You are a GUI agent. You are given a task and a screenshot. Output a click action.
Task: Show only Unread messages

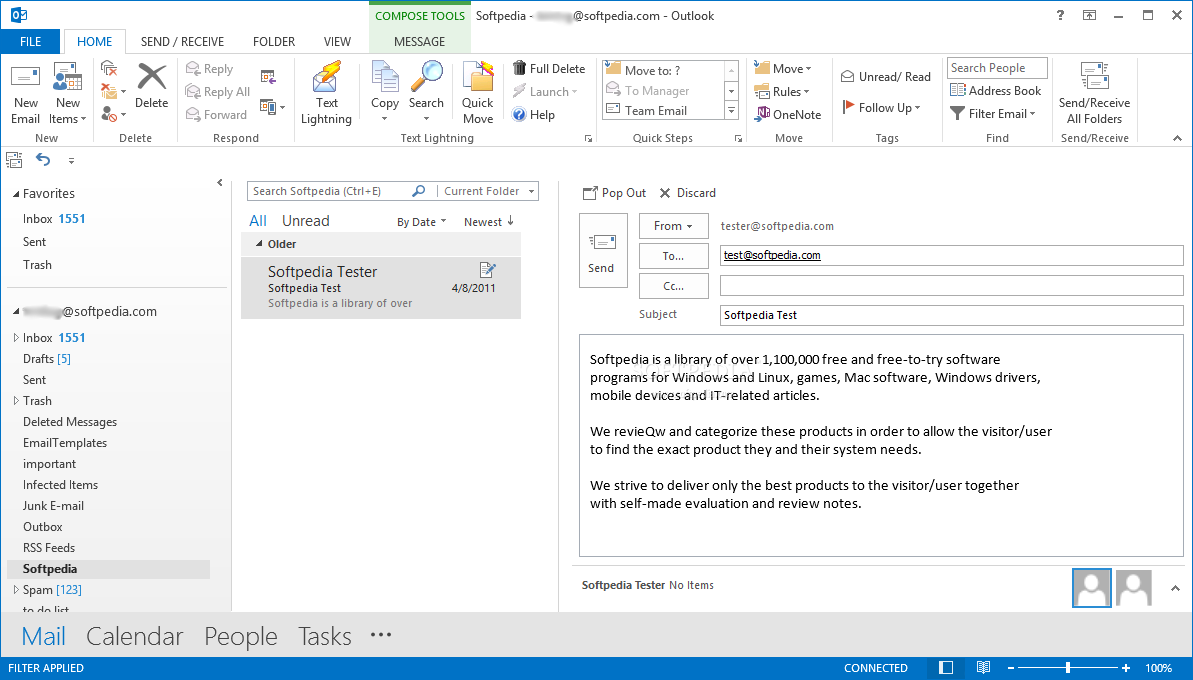click(x=305, y=221)
